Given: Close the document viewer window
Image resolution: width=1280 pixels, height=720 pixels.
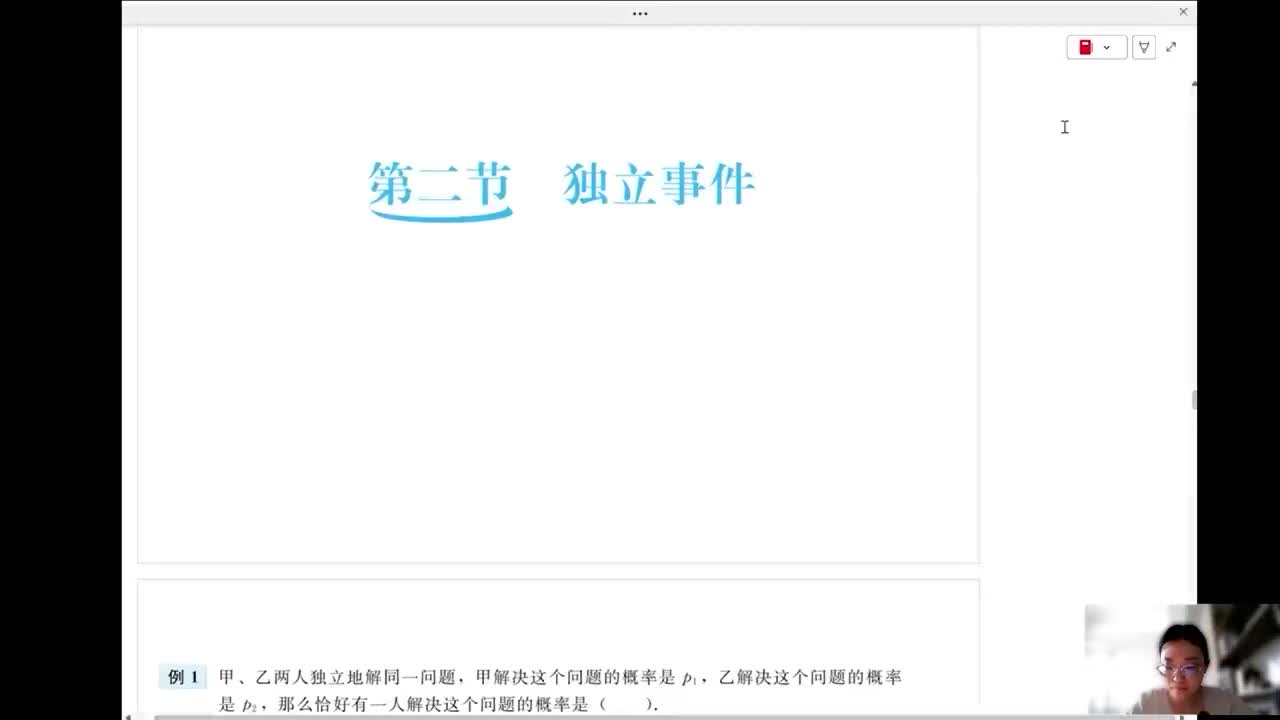Looking at the screenshot, I should coord(1183,12).
